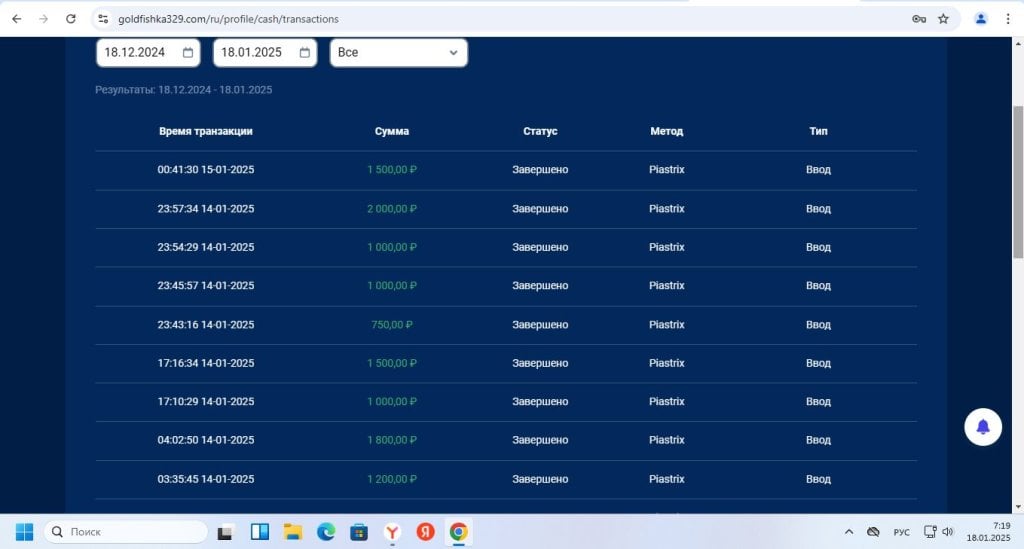Viewport: 1024px width, 549px height.
Task: Select the transaction time 17:16:34 14-01-2025
Action: coord(206,363)
